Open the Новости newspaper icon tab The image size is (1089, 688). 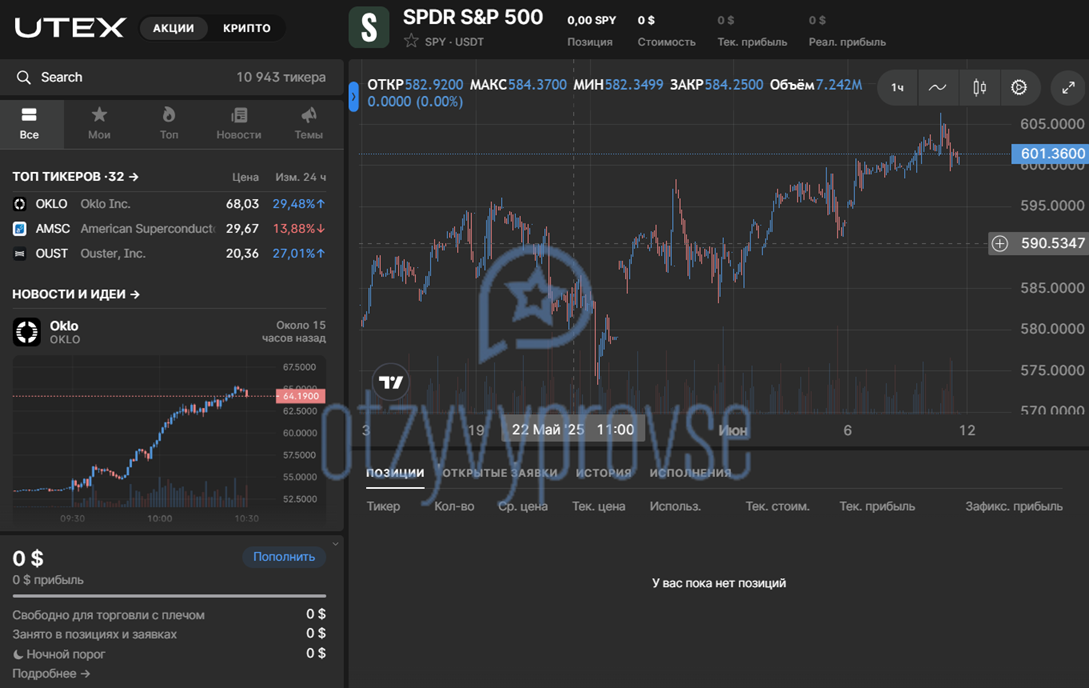click(238, 124)
